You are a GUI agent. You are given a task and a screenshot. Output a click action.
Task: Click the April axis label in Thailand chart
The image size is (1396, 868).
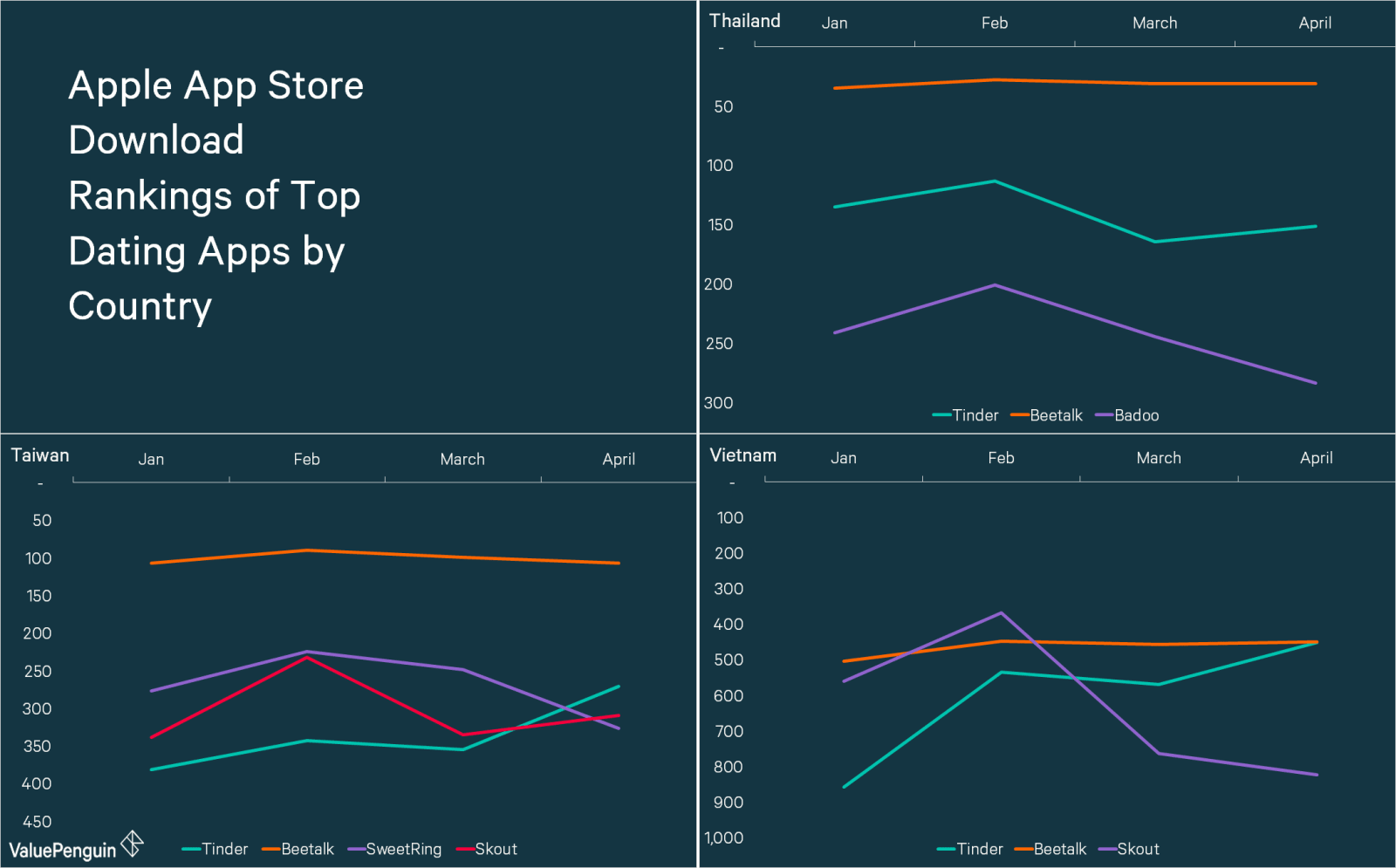(1315, 24)
